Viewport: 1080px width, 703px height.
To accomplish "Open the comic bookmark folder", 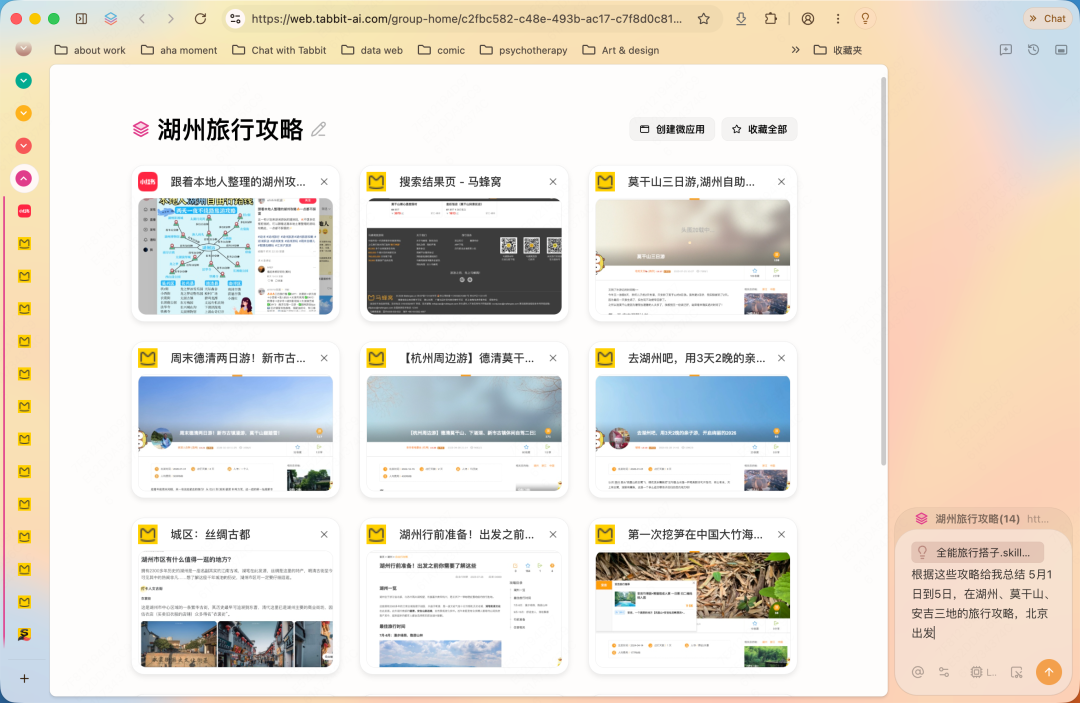I will [442, 50].
